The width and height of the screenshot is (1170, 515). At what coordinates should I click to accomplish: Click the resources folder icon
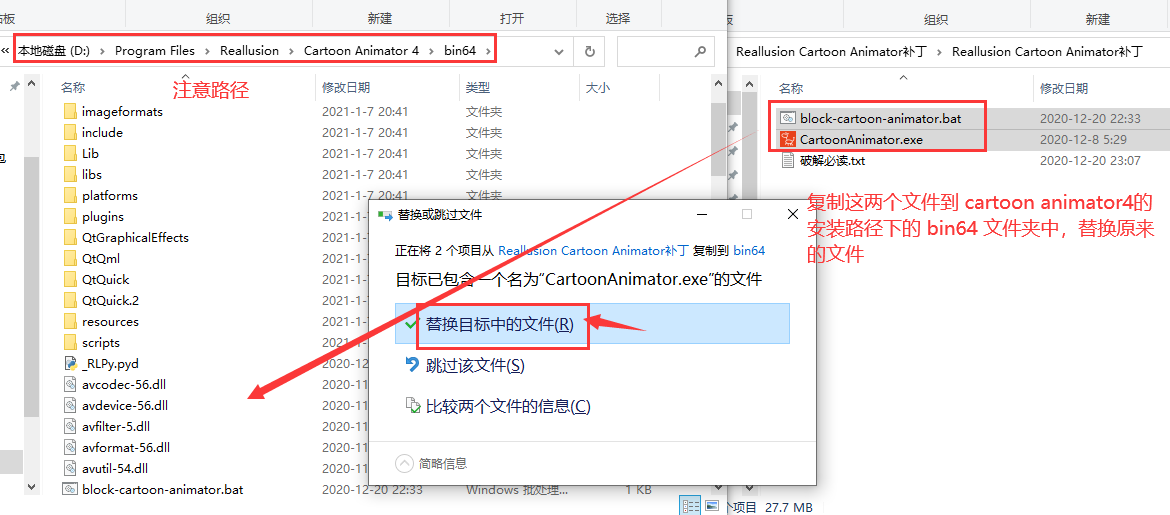pos(70,322)
